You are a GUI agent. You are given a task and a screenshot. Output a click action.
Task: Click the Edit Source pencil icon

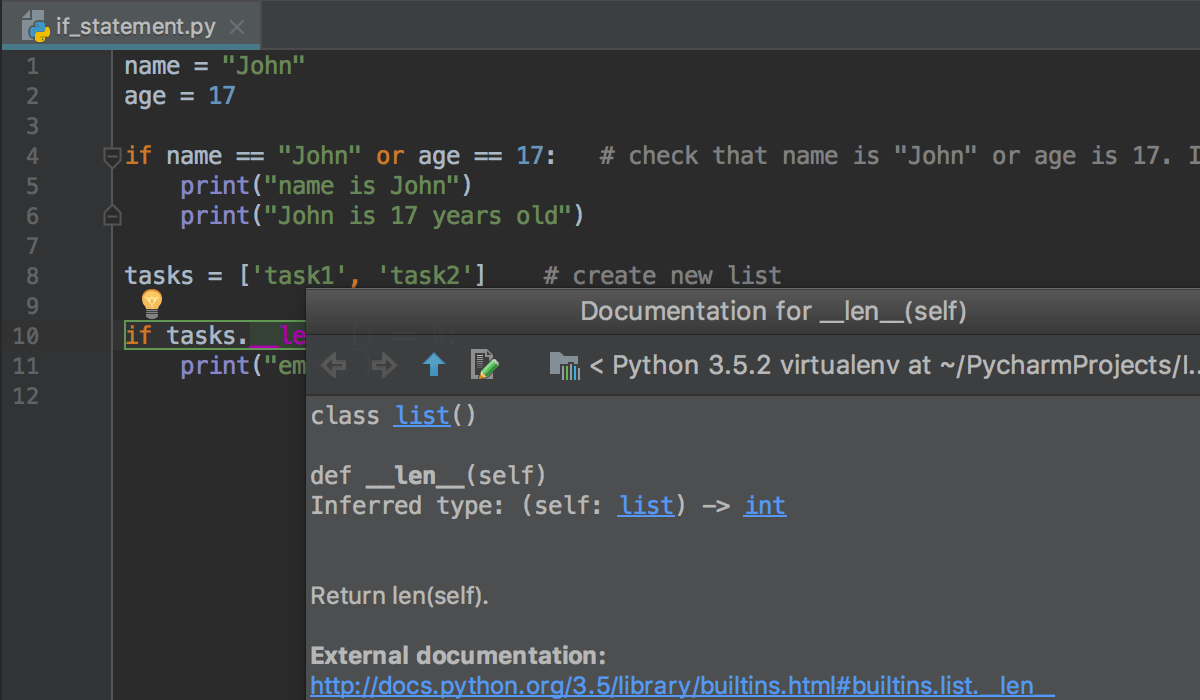484,365
